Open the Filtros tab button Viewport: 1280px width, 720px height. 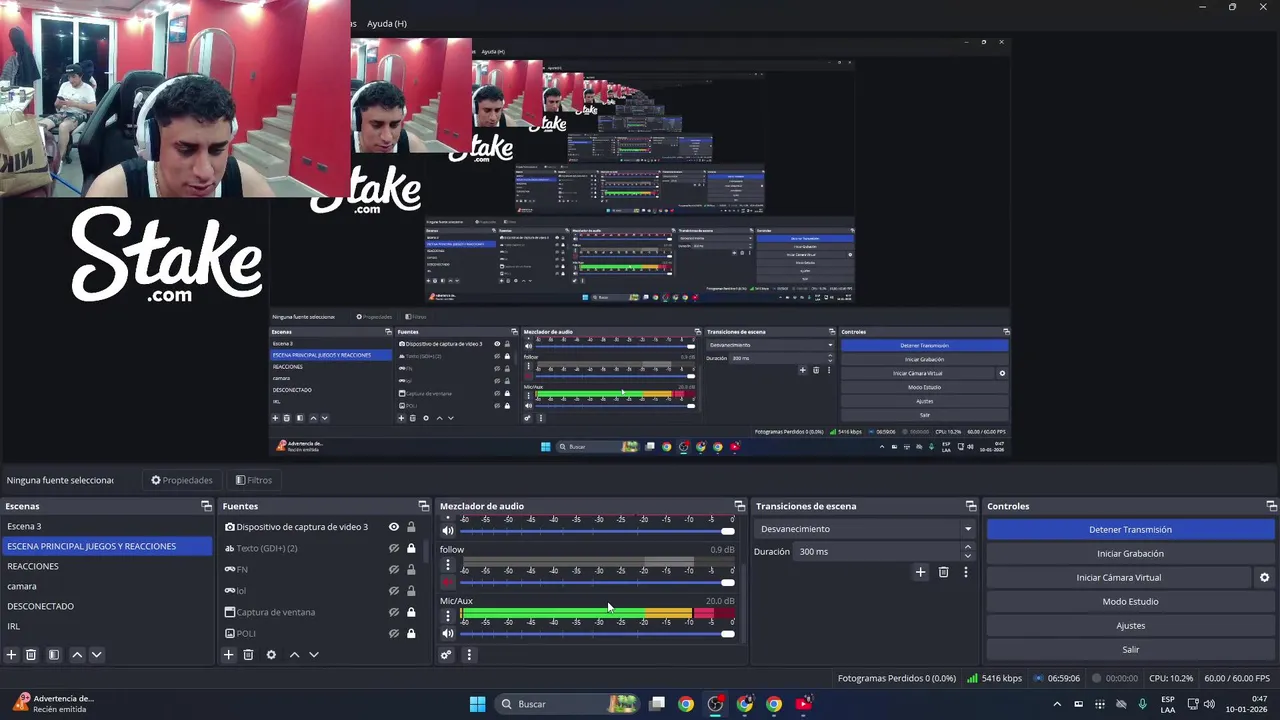click(x=254, y=480)
